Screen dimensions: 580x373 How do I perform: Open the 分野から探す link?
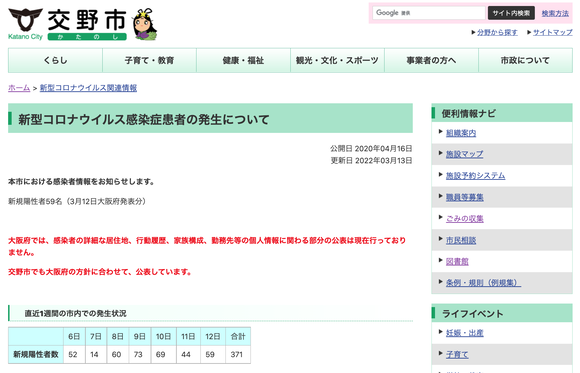(x=497, y=32)
